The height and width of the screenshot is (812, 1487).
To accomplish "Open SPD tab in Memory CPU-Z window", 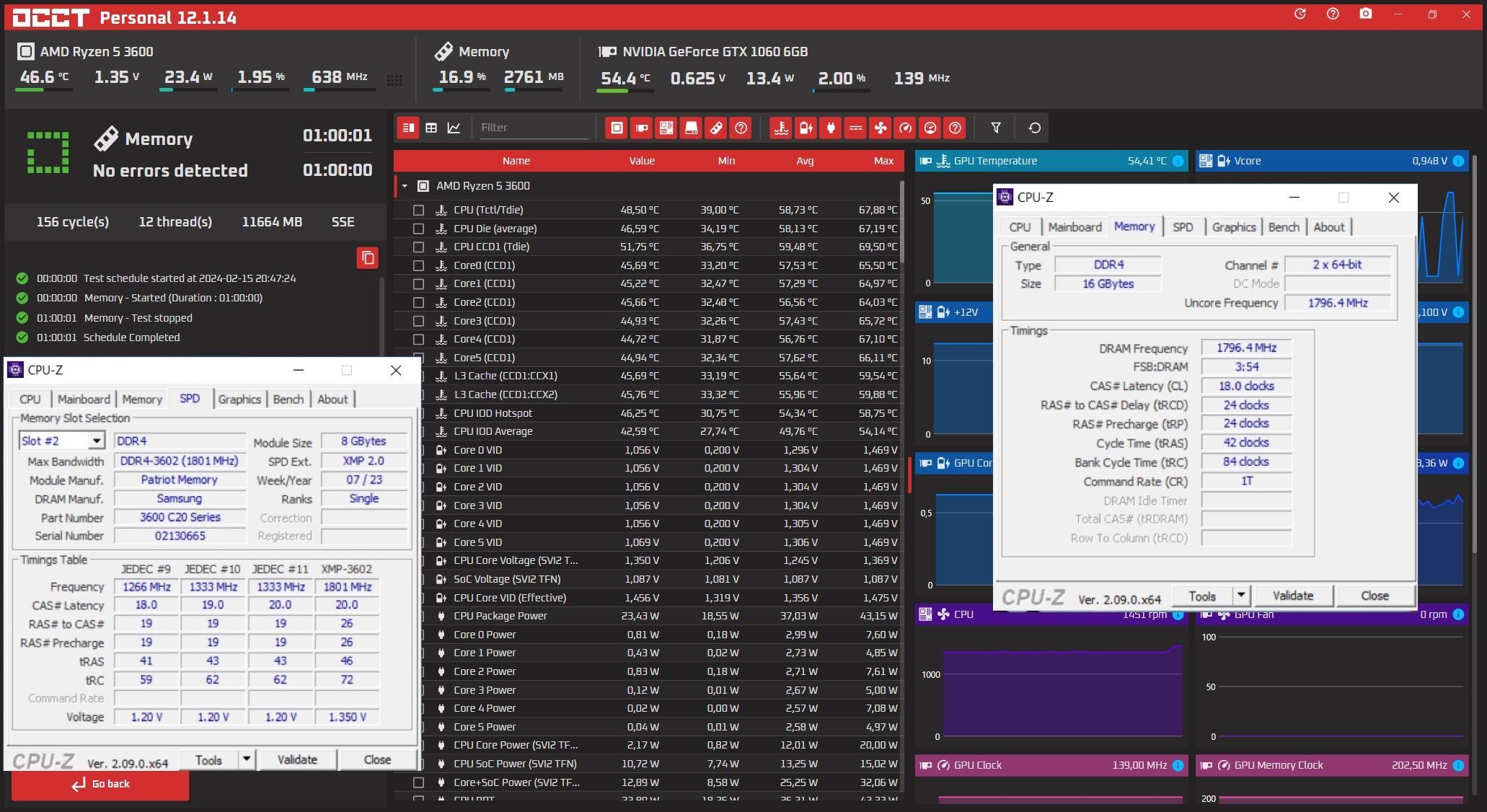I will (x=1183, y=226).
